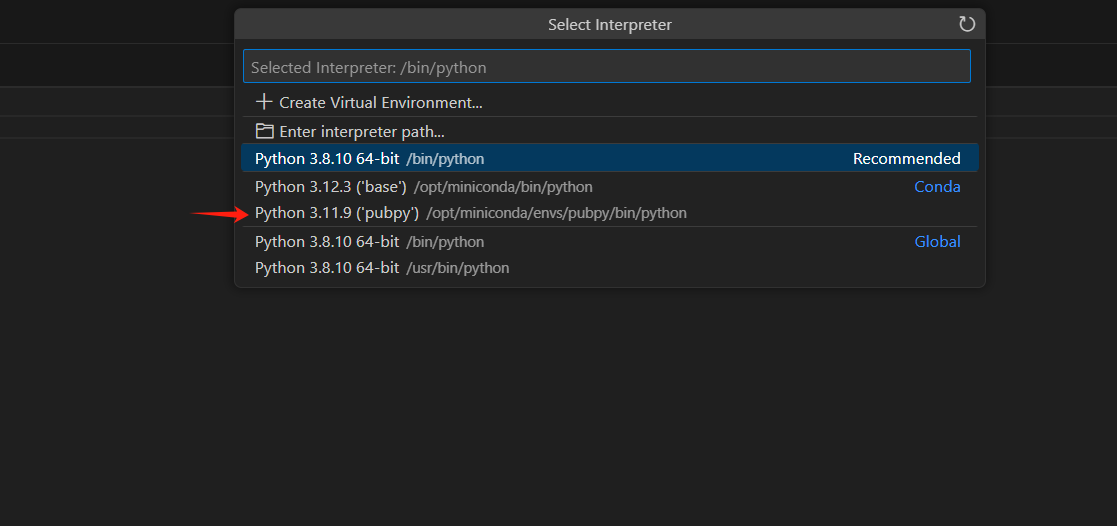Choose Create Virtual Environment... option
The width and height of the screenshot is (1117, 526).
coord(380,103)
